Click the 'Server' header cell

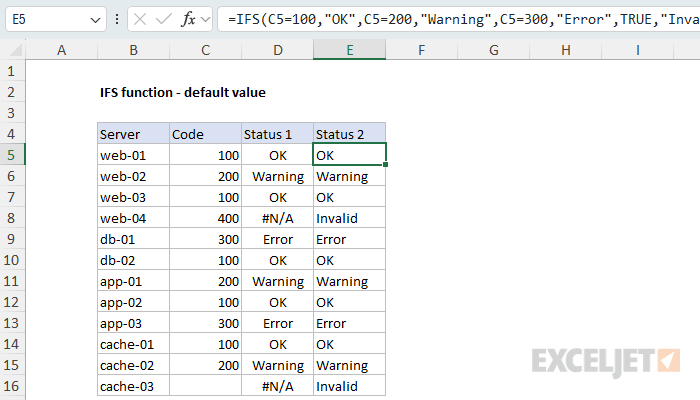133,134
